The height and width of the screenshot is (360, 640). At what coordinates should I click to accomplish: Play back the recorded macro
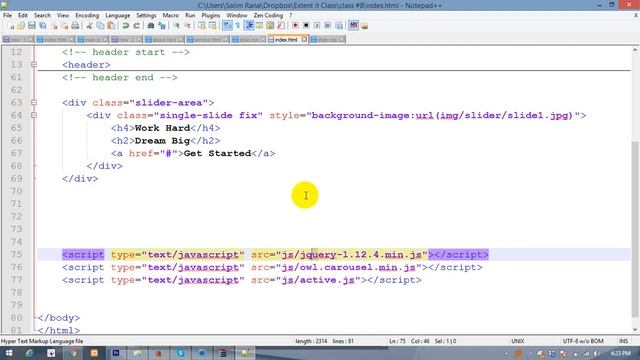(317, 26)
